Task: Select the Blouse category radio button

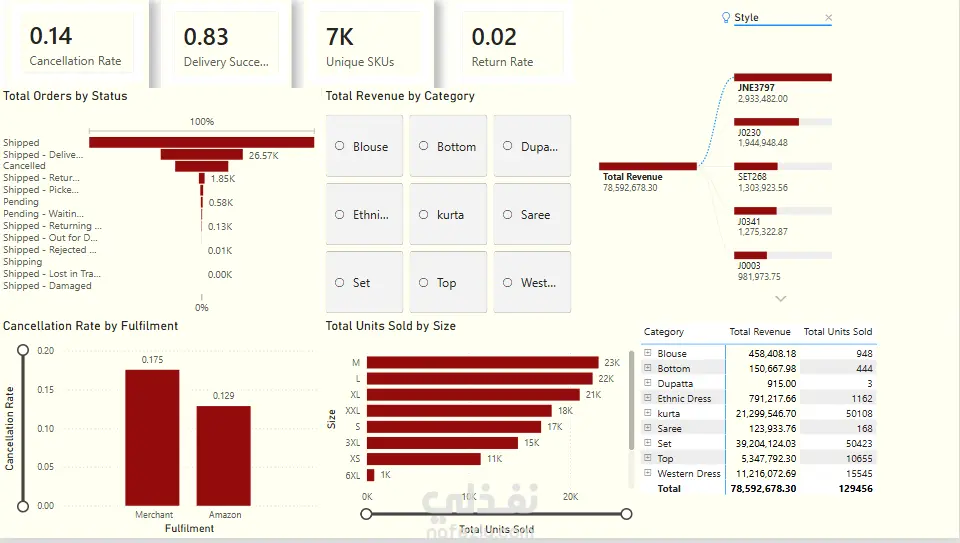Action: tap(340, 146)
